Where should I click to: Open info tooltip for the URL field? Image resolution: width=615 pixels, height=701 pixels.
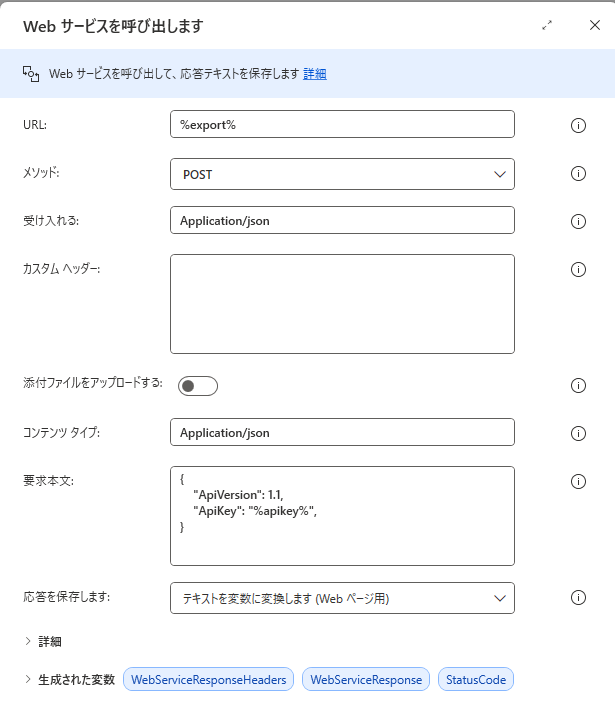coord(578,125)
